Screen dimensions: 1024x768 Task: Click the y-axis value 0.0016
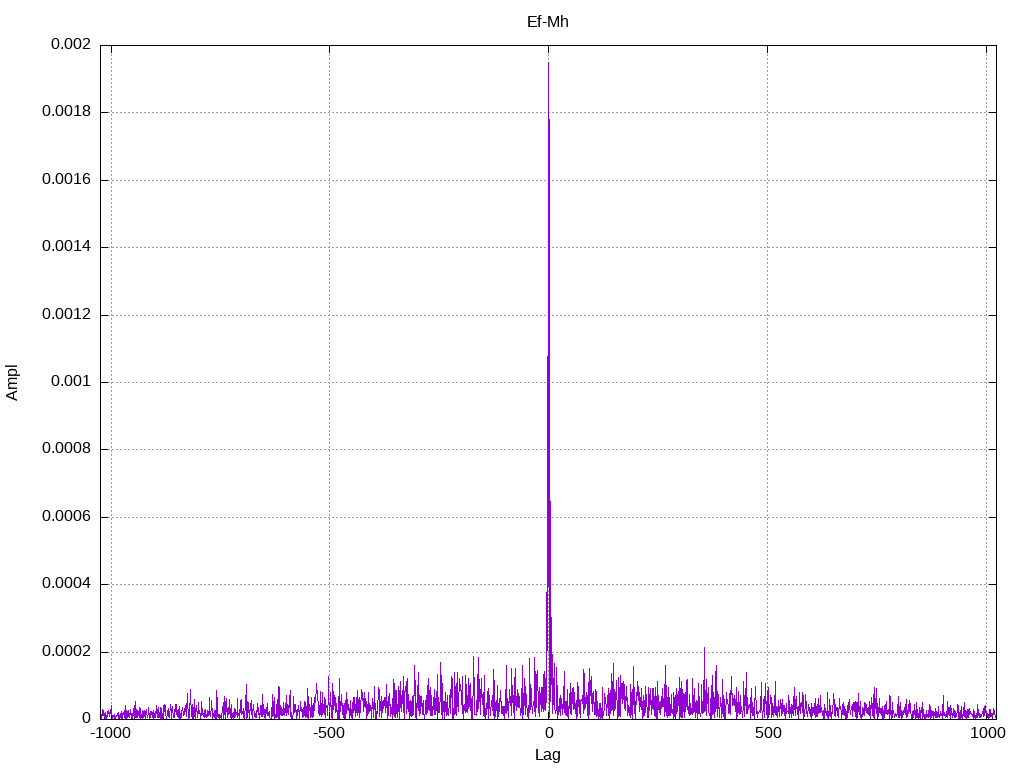(66, 180)
